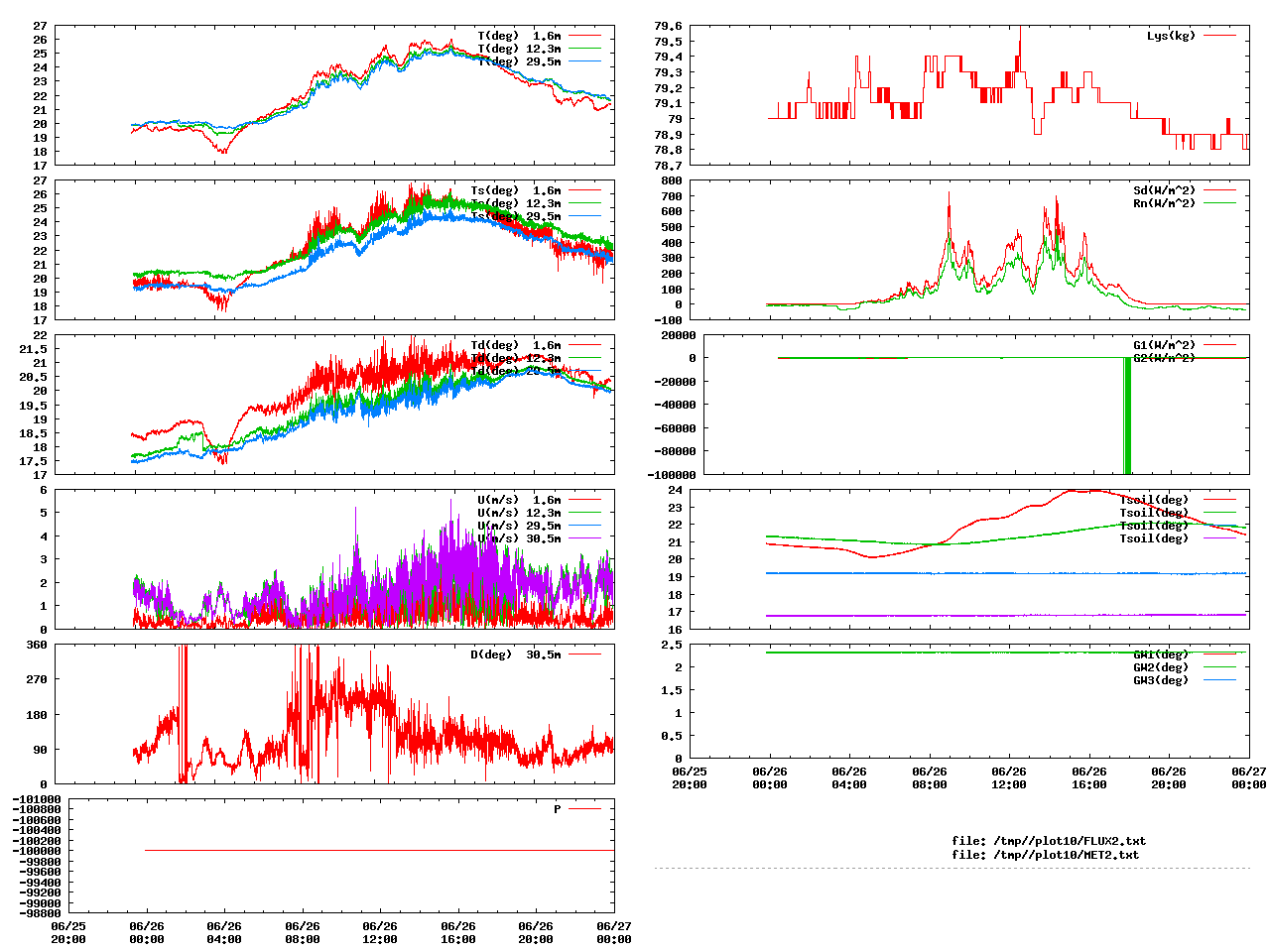This screenshot has height=952, width=1270.
Task: Click the P legend label in pressure plot
Action: pyautogui.click(x=558, y=809)
